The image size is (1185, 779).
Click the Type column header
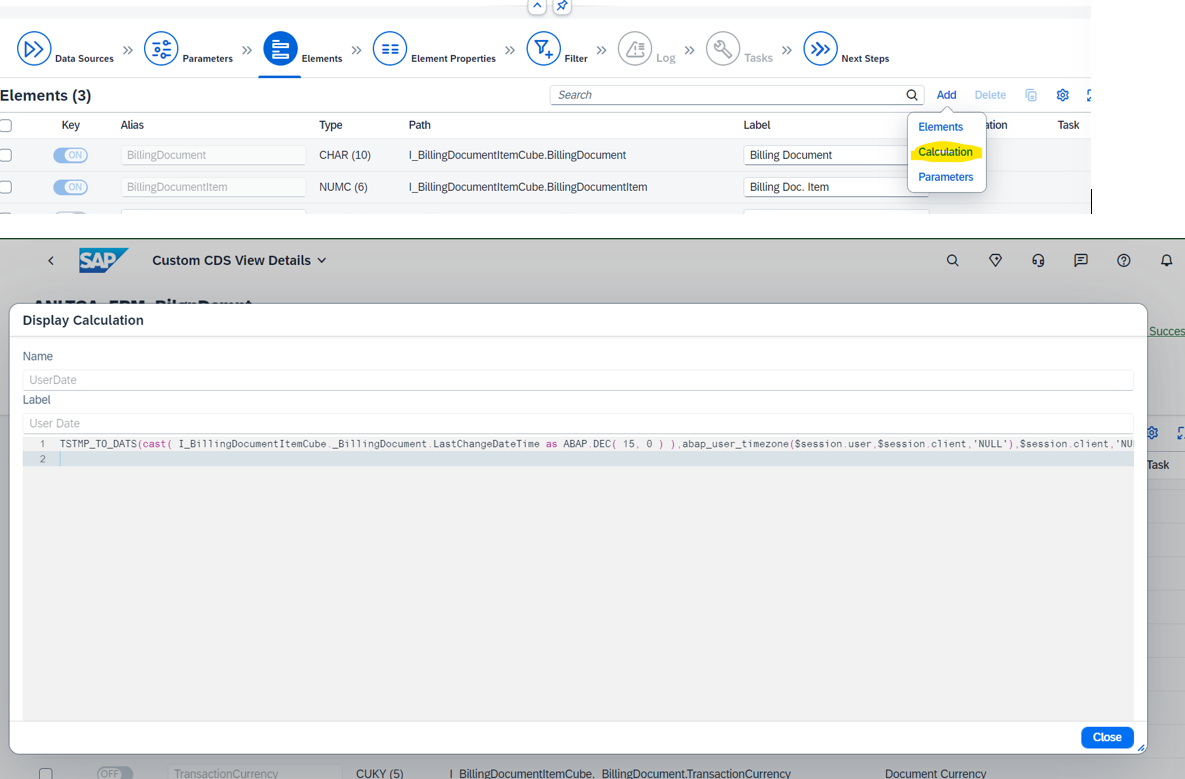330,125
